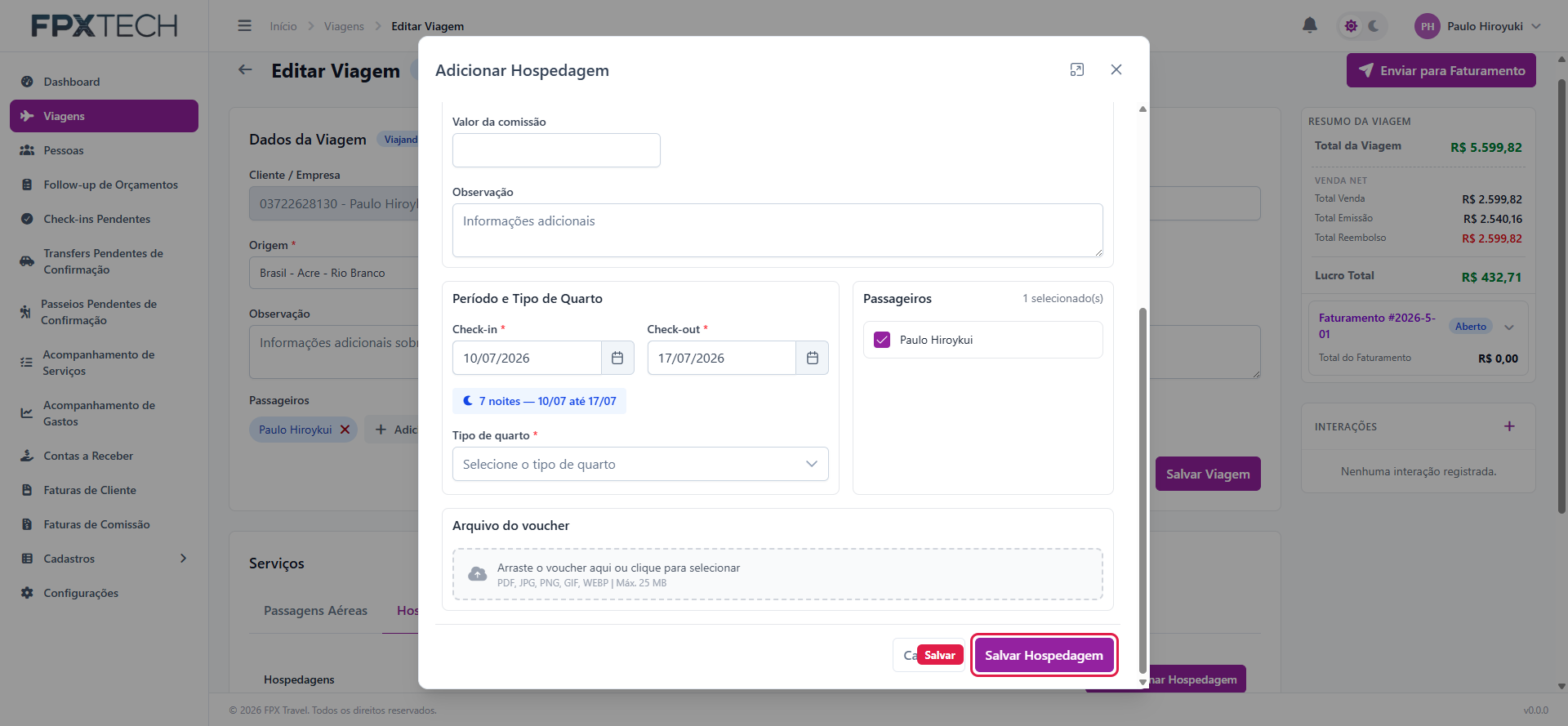Open the notifications bell icon

[x=1309, y=25]
